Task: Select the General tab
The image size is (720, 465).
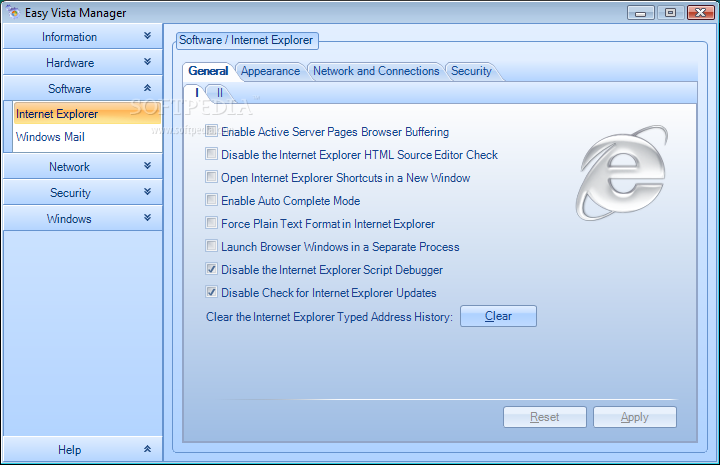Action: pyautogui.click(x=208, y=71)
